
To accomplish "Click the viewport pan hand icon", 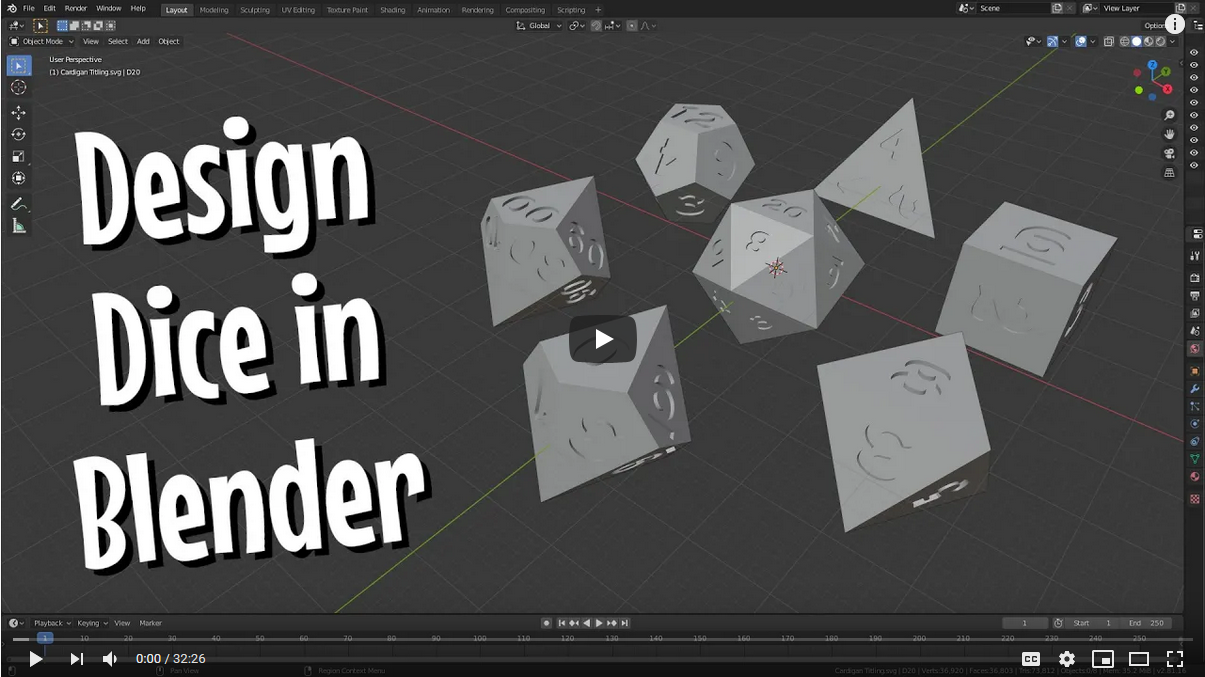I will (1169, 134).
